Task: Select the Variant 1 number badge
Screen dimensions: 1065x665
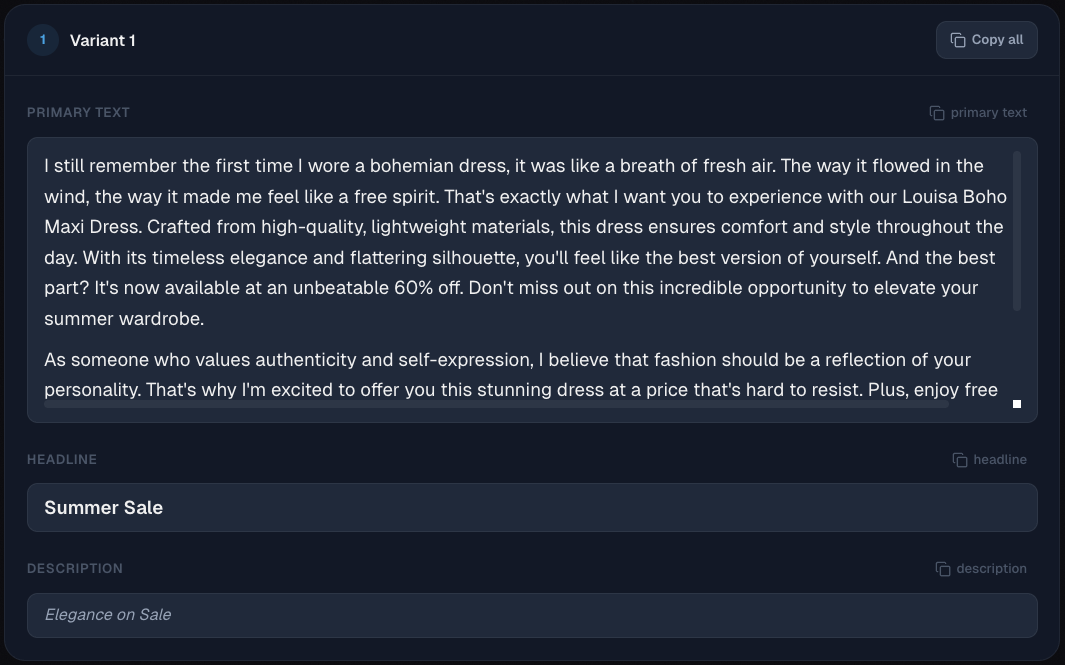Action: tap(42, 40)
